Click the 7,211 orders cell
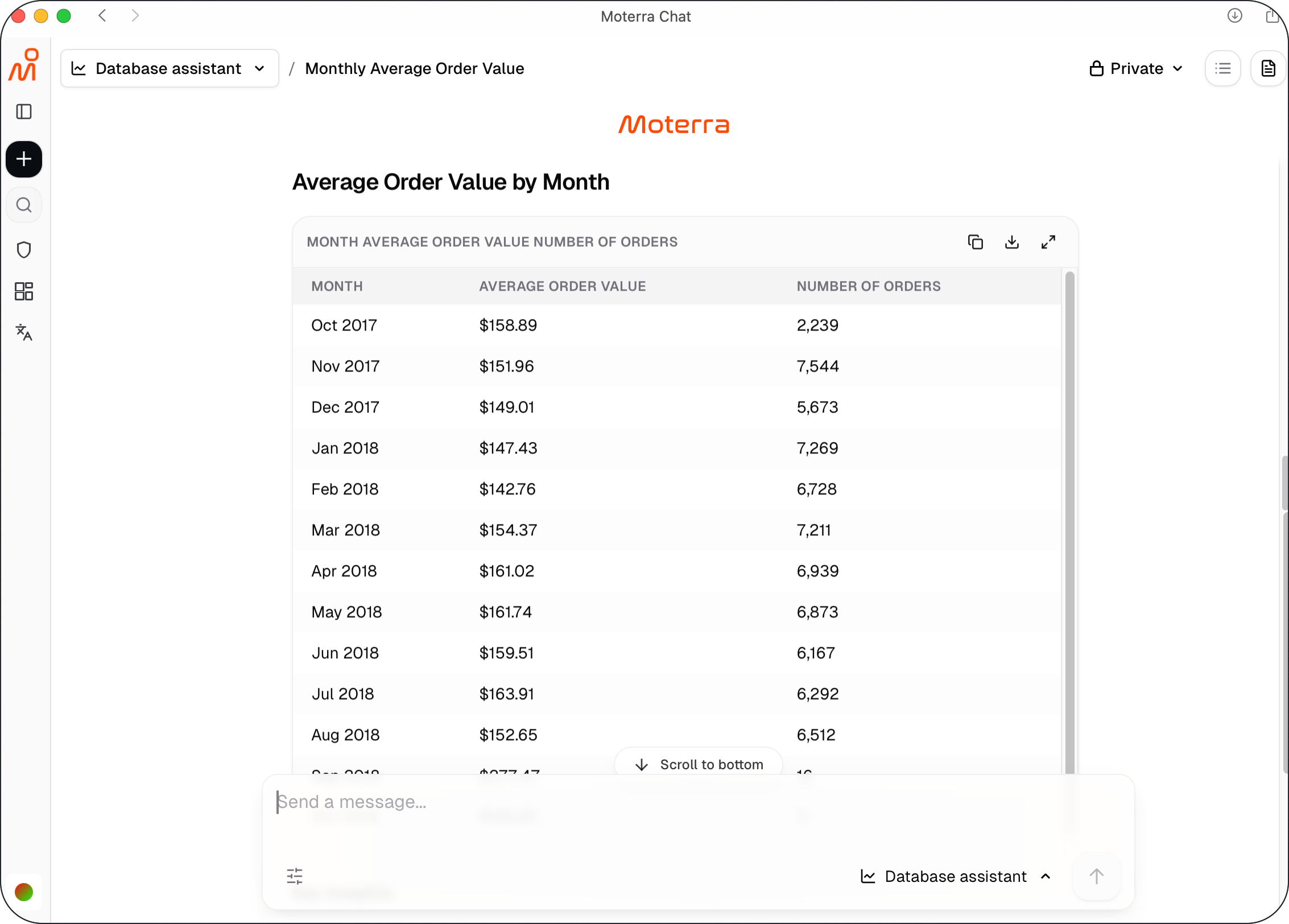 pyautogui.click(x=813, y=530)
